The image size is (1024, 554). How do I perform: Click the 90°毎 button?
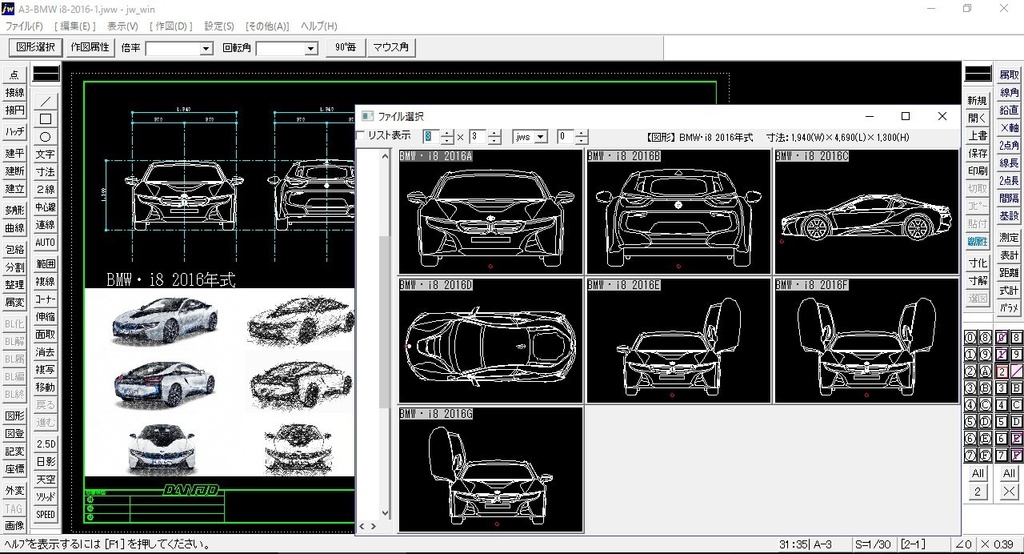(x=345, y=47)
